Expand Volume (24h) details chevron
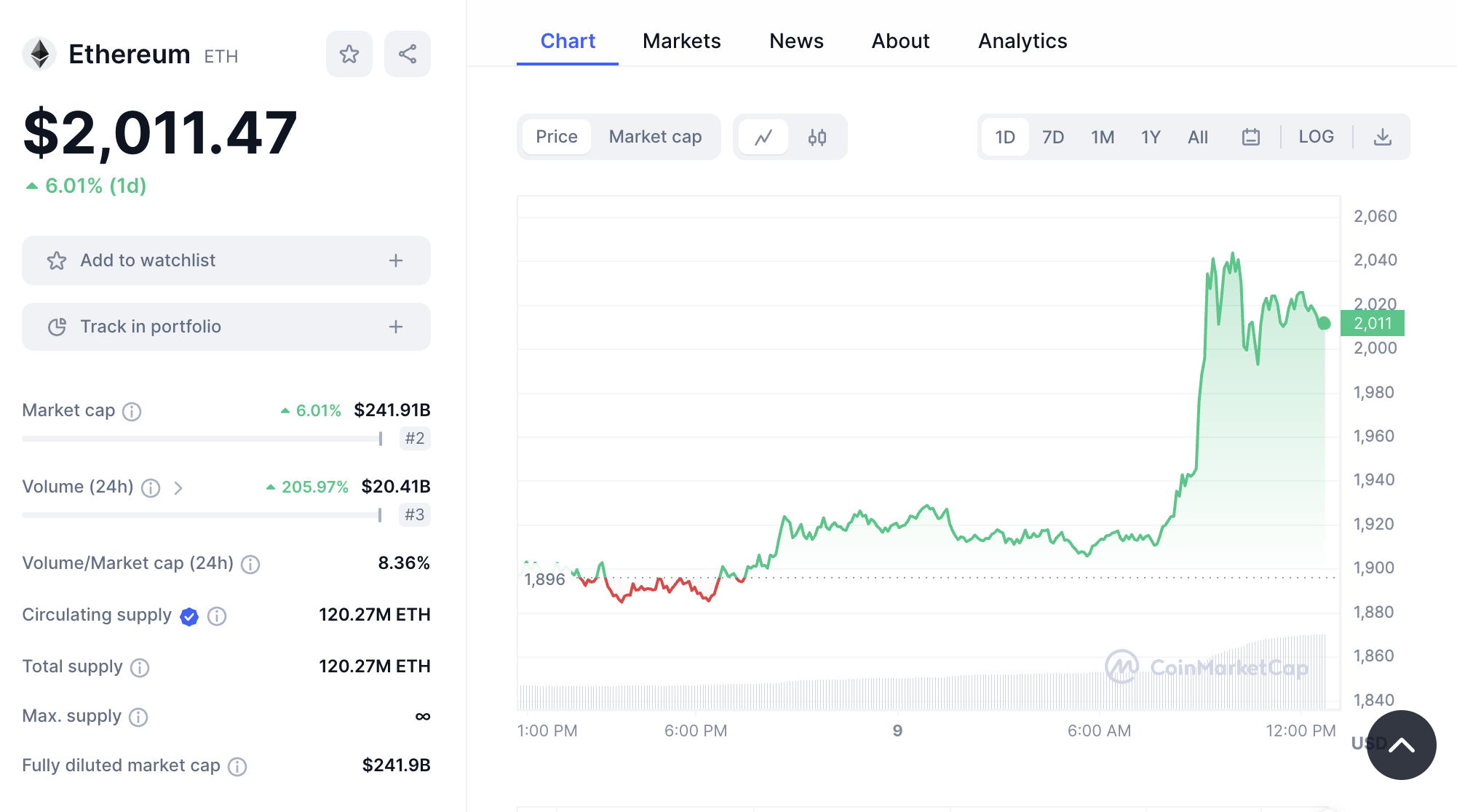Viewport: 1457px width, 812px height. pos(178,487)
